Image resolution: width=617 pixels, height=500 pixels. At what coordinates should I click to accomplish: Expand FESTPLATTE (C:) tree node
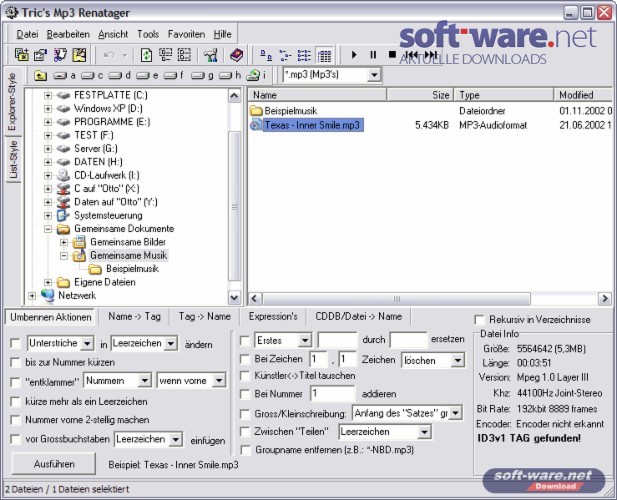point(48,95)
